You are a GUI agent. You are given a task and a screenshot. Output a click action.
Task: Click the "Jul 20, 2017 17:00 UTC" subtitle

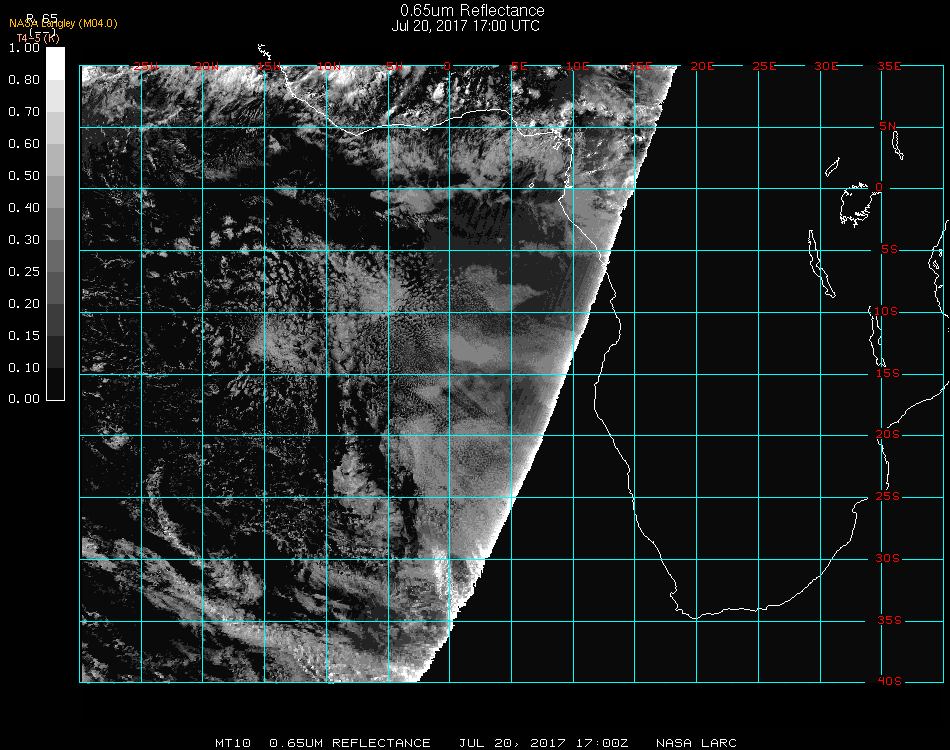pyautogui.click(x=465, y=26)
